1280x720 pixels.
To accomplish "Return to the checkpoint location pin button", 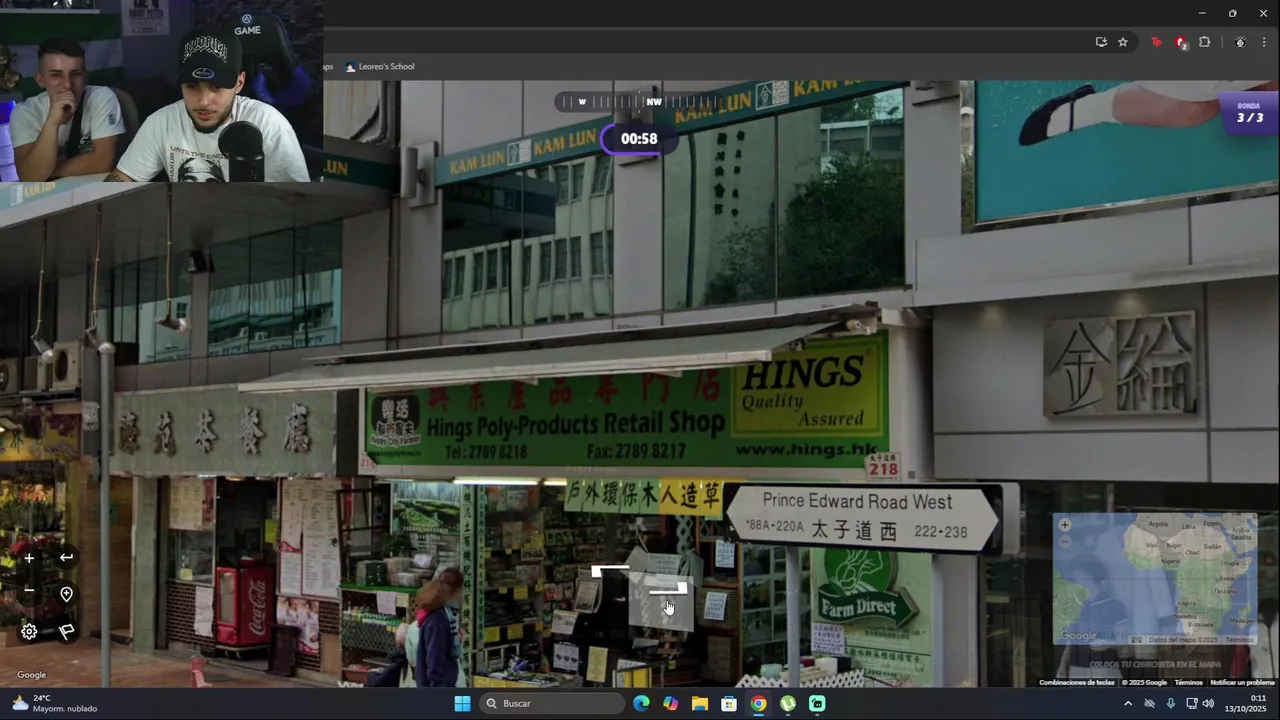I will click(66, 594).
